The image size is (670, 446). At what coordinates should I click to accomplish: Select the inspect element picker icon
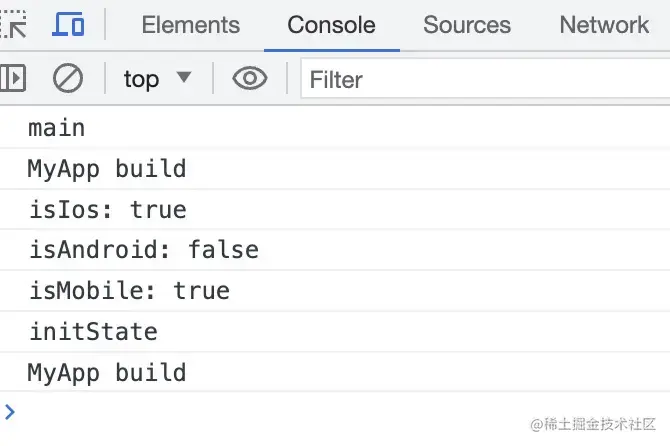click(12, 24)
